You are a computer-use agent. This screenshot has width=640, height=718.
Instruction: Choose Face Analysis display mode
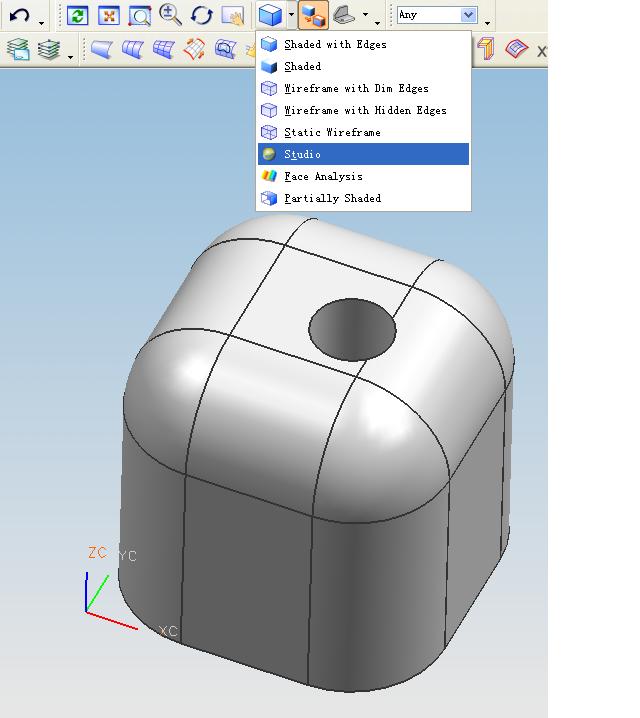pyautogui.click(x=363, y=176)
